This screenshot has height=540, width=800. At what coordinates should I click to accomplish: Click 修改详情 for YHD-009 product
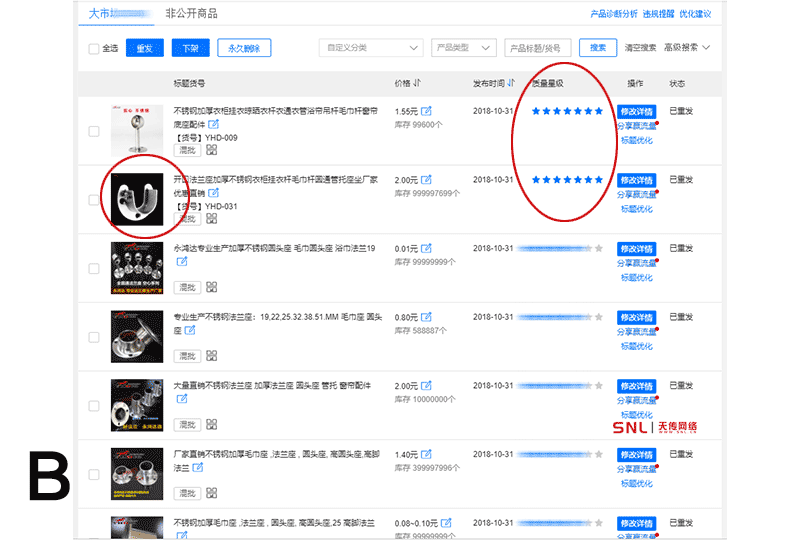[x=637, y=112]
